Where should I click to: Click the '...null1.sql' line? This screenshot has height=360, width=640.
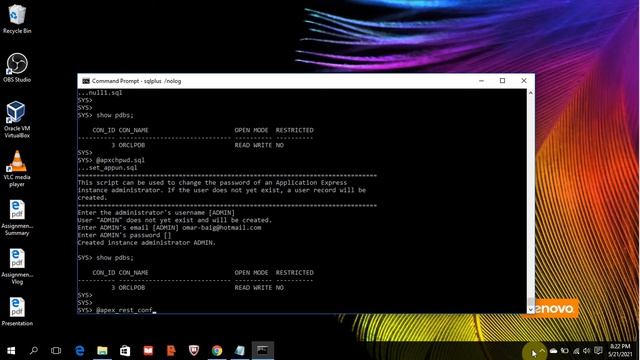pyautogui.click(x=100, y=93)
